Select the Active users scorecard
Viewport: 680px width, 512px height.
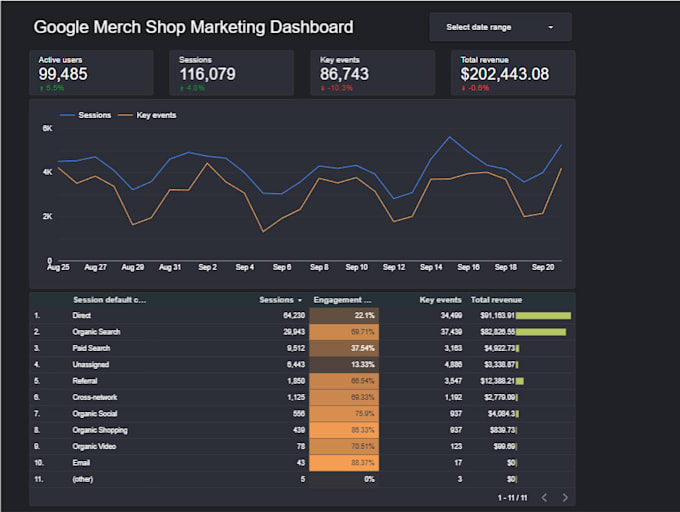pyautogui.click(x=92, y=73)
